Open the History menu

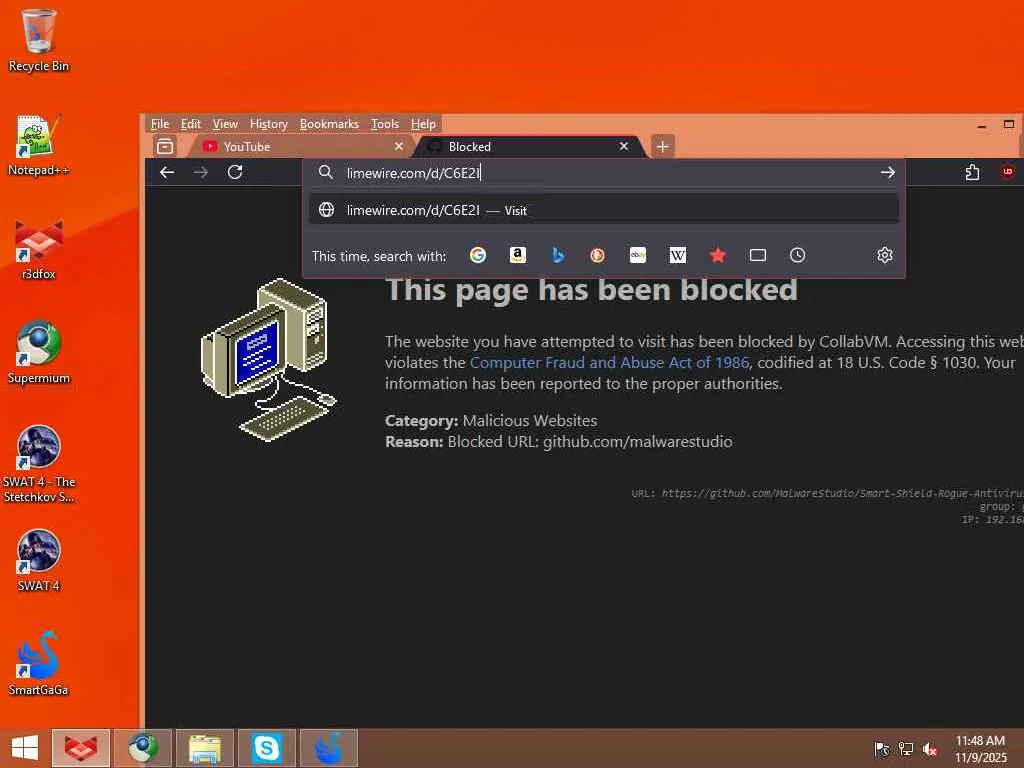coord(268,124)
